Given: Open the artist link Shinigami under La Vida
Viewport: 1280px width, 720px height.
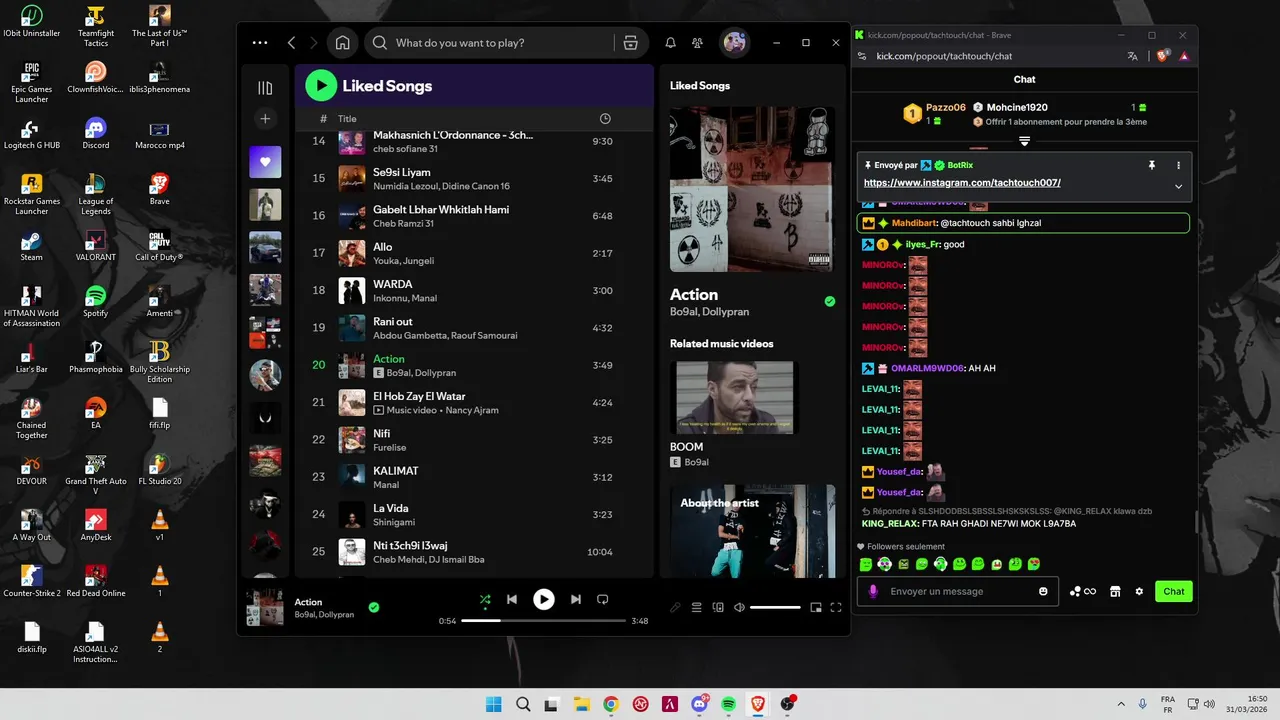Looking at the screenshot, I should pyautogui.click(x=394, y=522).
